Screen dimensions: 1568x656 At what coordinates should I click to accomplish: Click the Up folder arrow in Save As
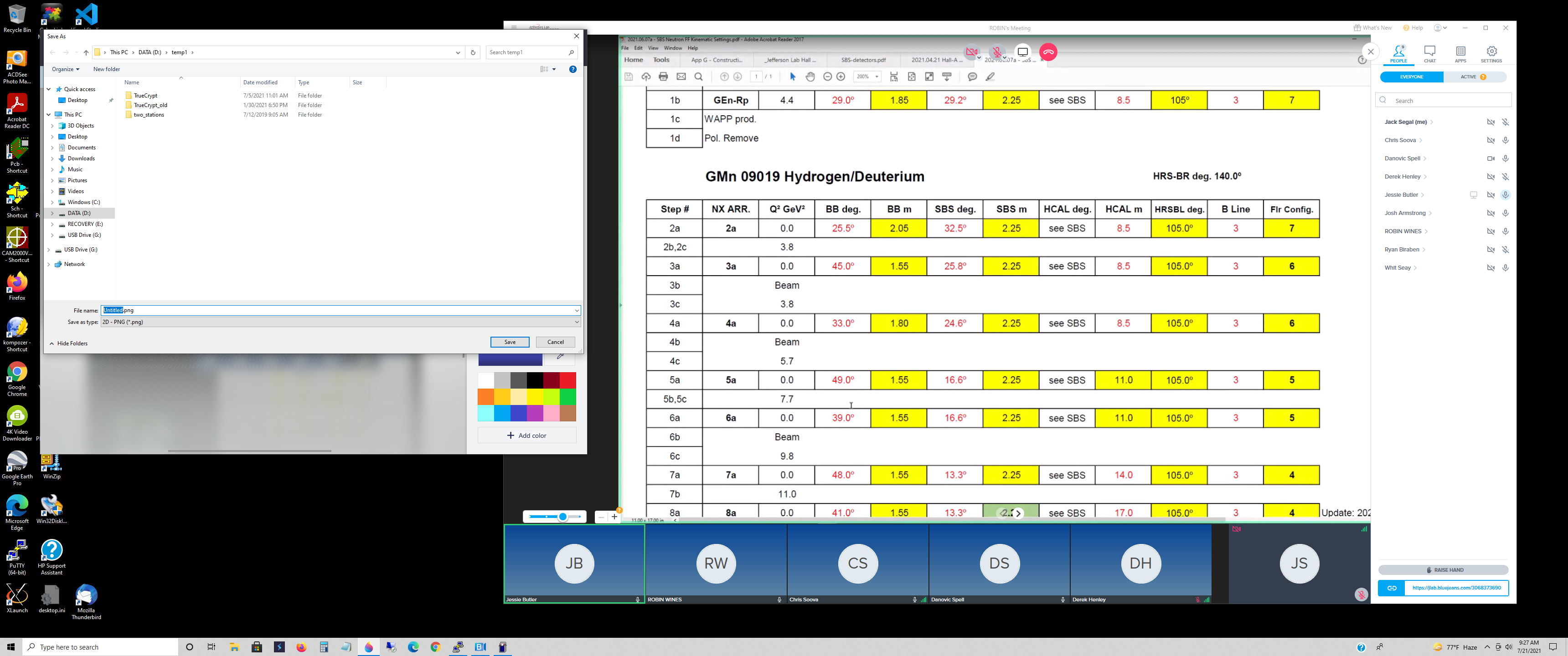(86, 52)
